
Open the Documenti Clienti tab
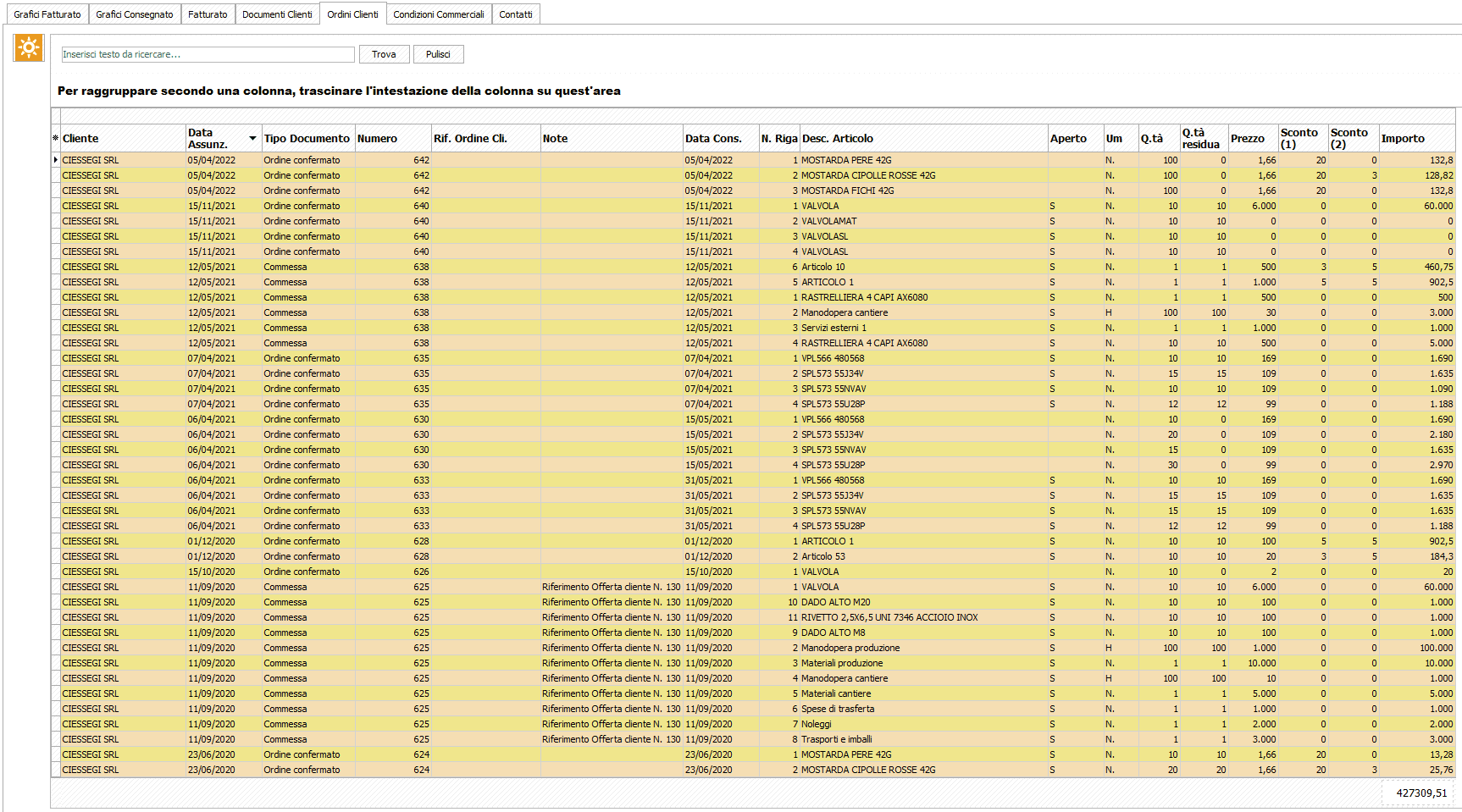point(277,14)
